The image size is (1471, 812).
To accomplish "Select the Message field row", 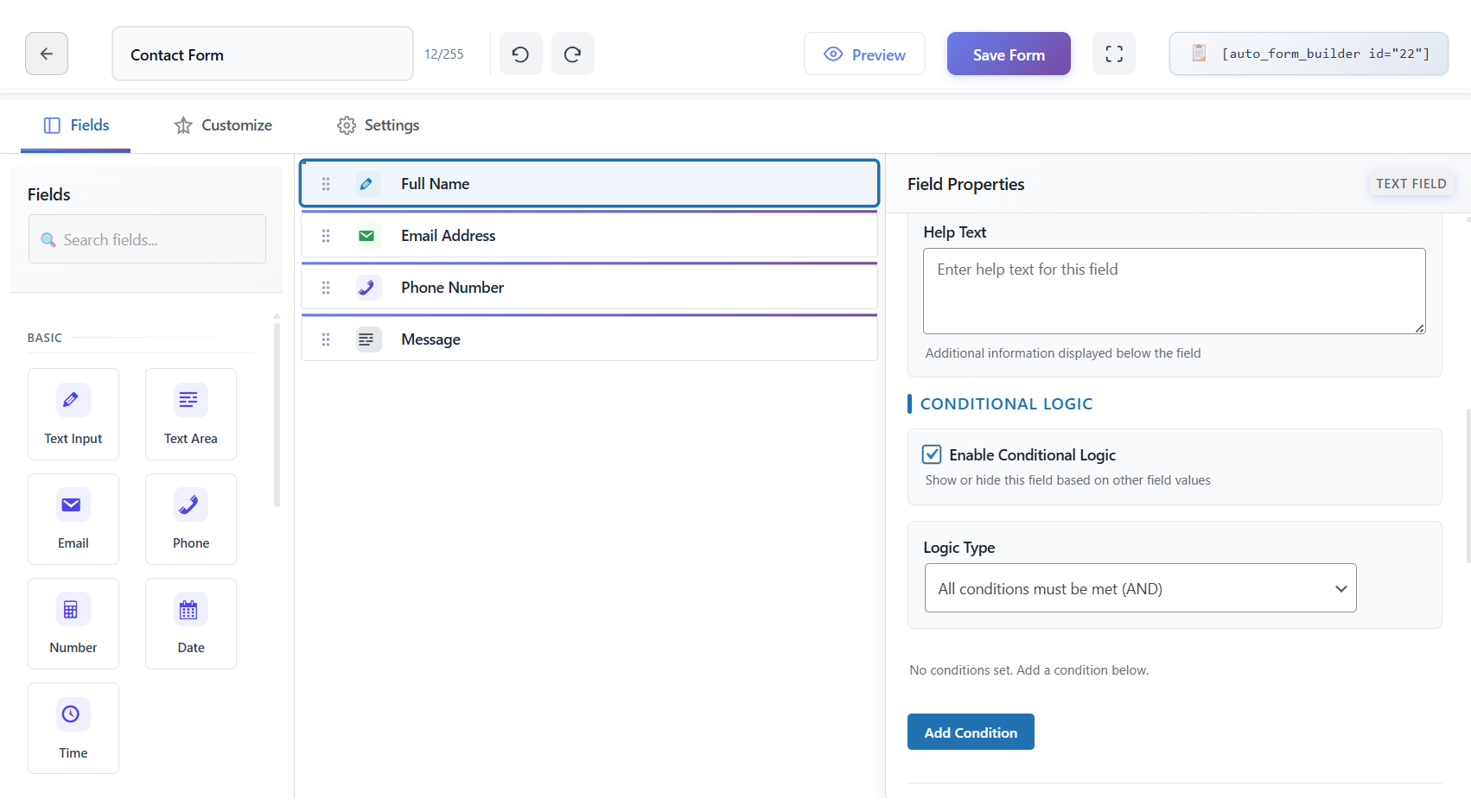I will [x=589, y=339].
